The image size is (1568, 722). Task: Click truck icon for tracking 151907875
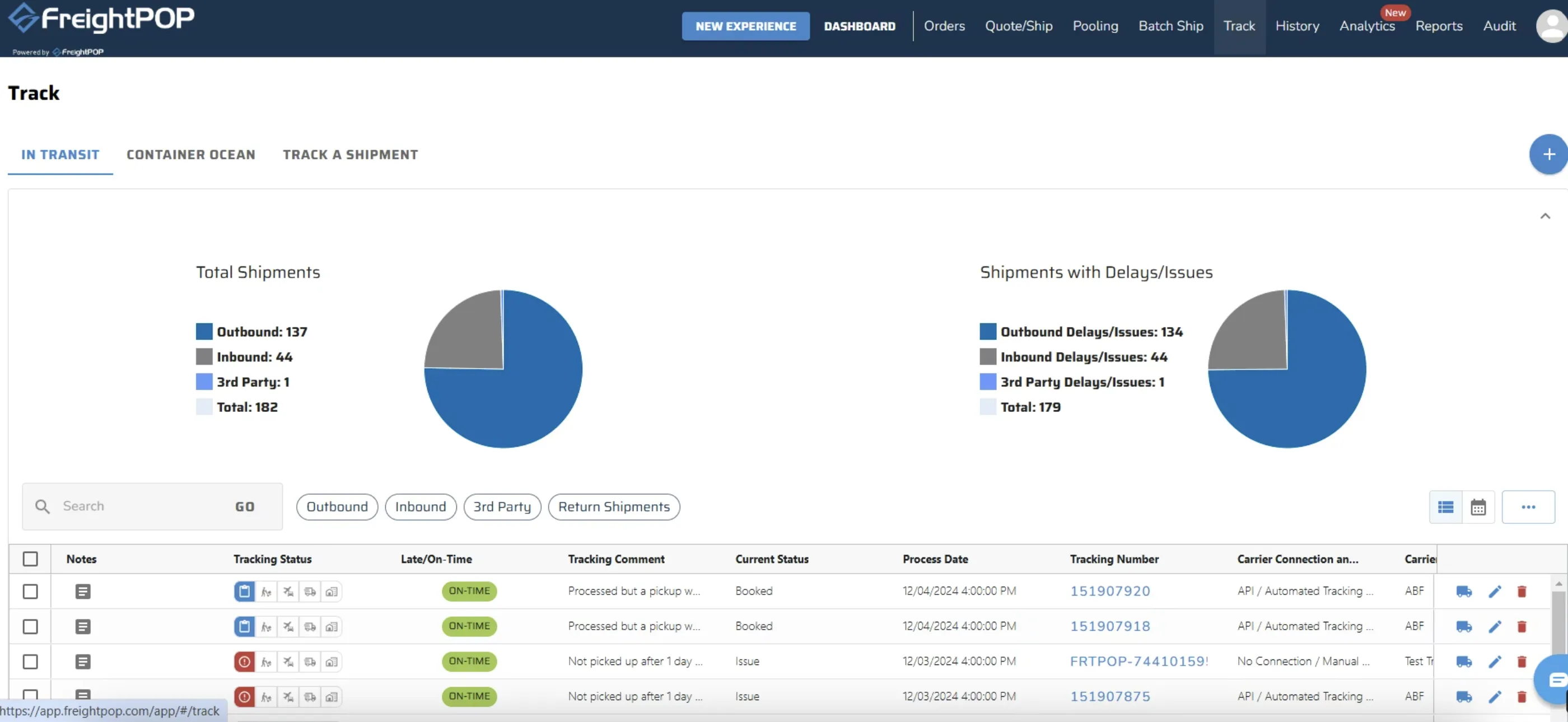pyautogui.click(x=1464, y=697)
